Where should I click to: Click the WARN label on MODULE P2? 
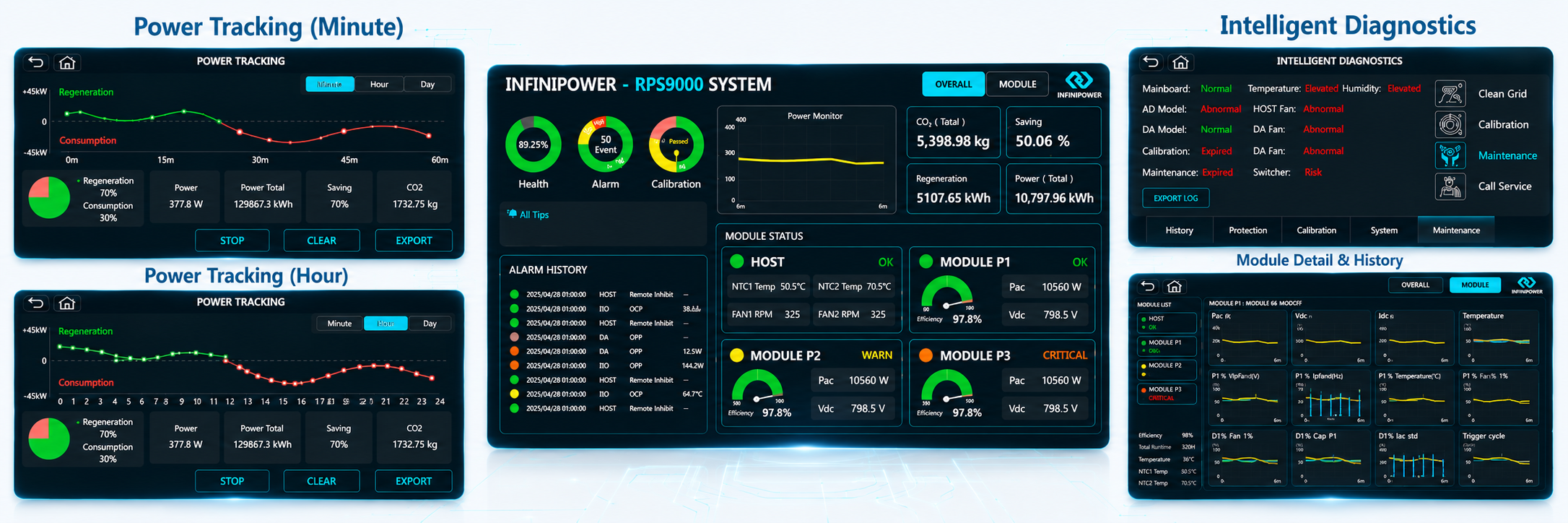coord(876,355)
